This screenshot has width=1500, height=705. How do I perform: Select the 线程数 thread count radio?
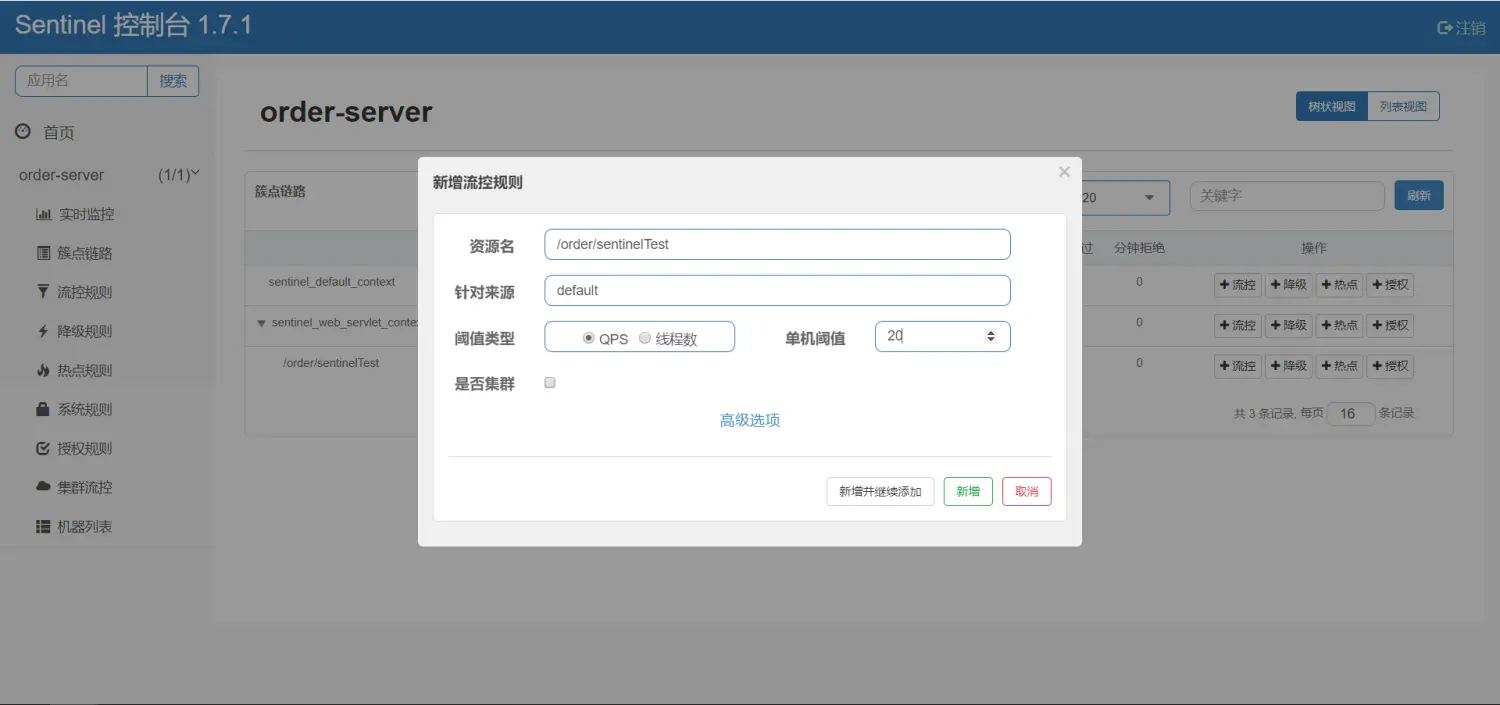pos(645,338)
